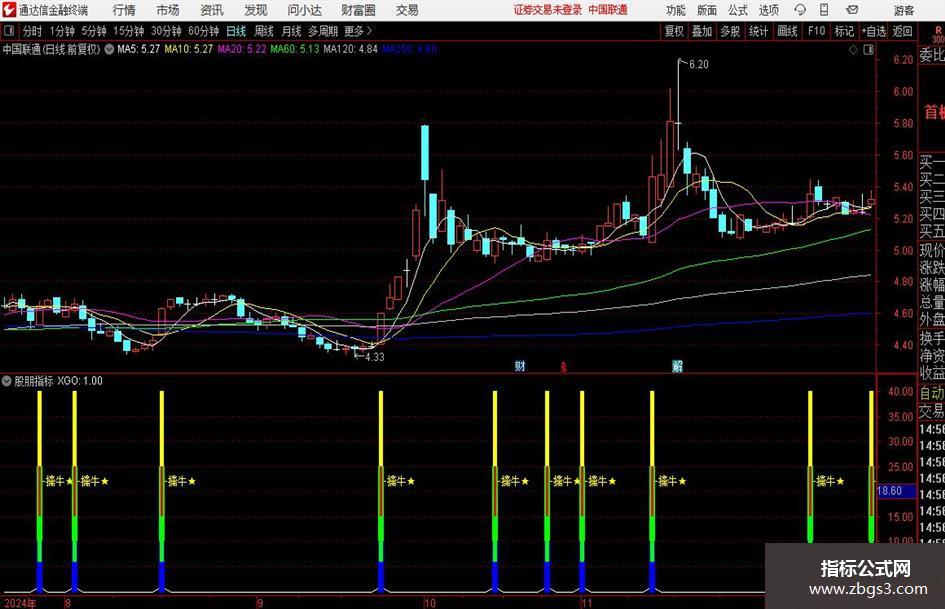Click 证券交易未登录 login status text

[x=548, y=10]
